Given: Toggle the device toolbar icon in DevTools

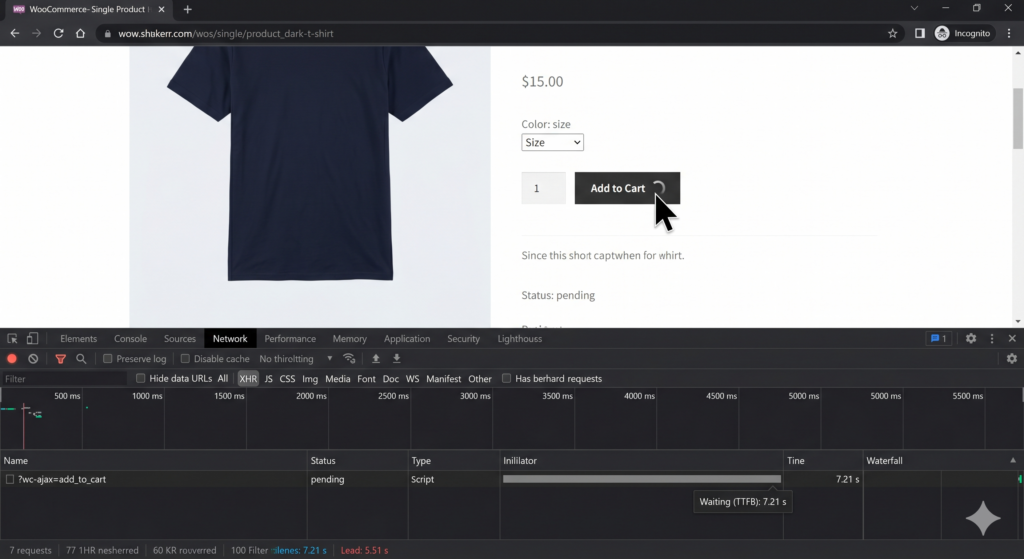Looking at the screenshot, I should (32, 338).
